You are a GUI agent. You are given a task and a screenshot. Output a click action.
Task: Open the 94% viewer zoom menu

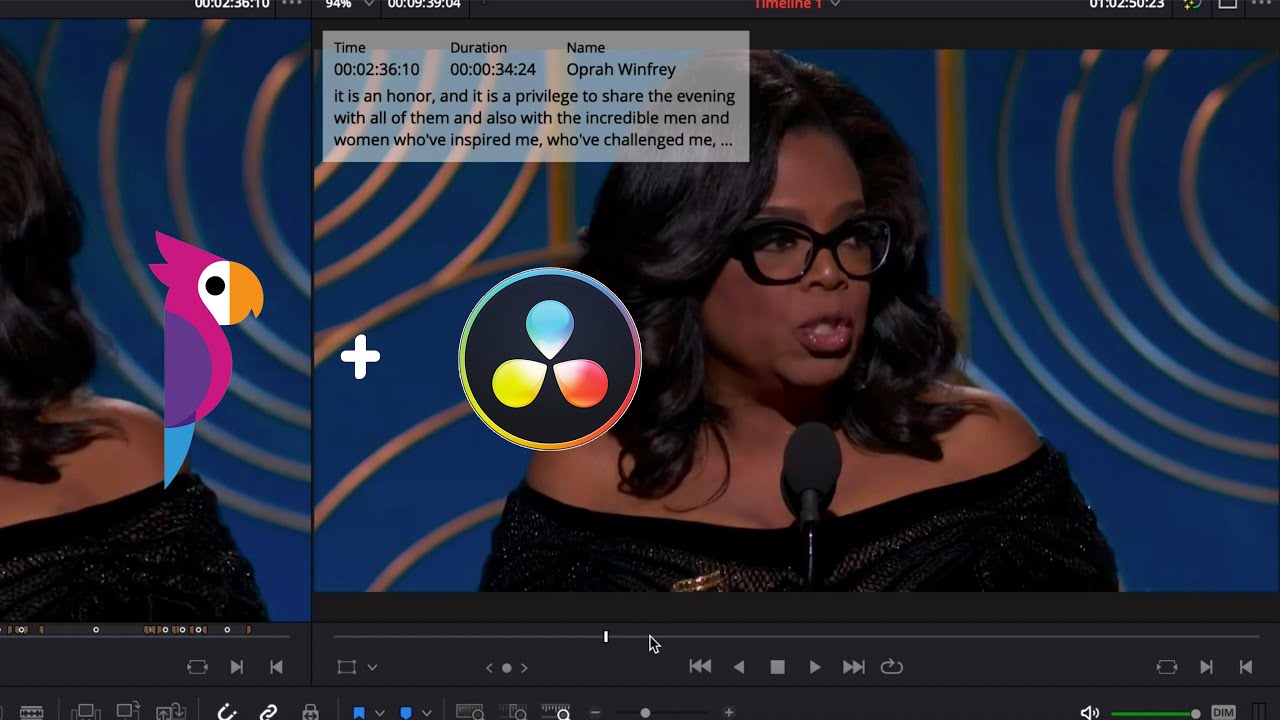[x=368, y=5]
